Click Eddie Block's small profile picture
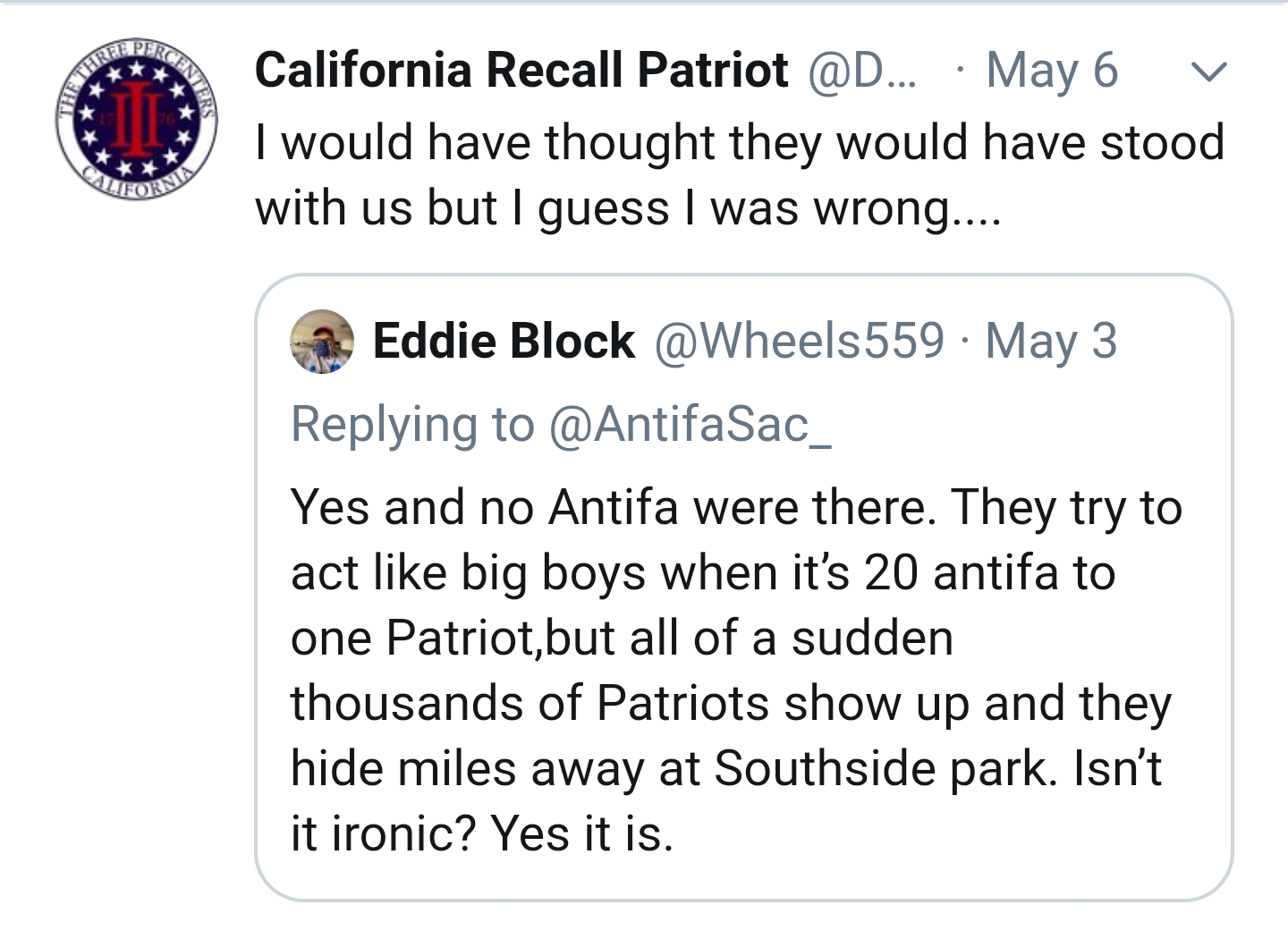The height and width of the screenshot is (939, 1288). pos(322,341)
